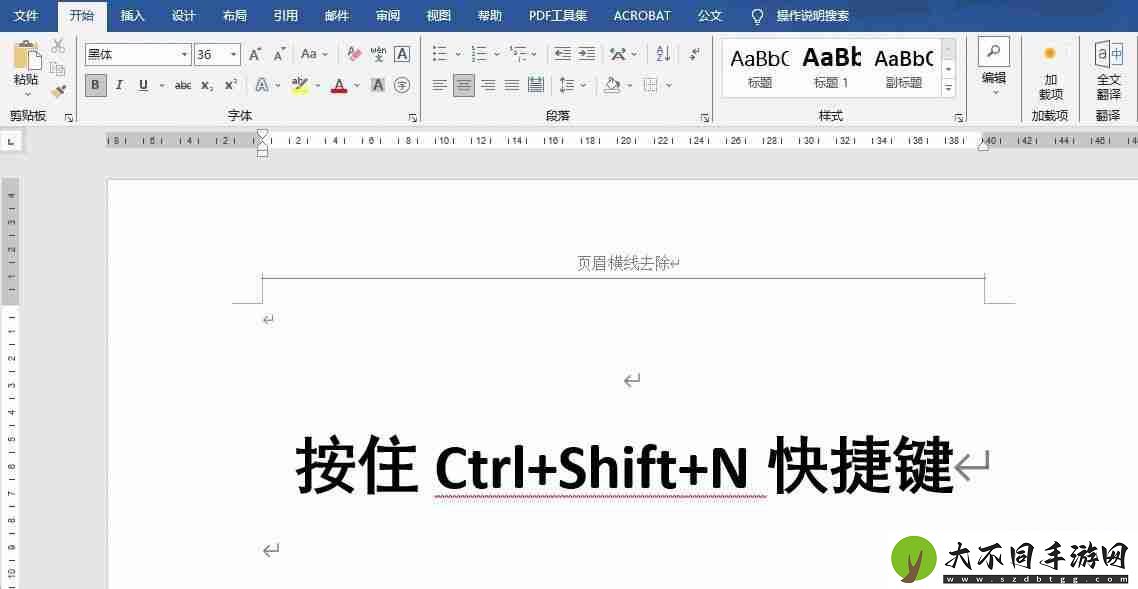Apply superscript formatting x²
The image size is (1138, 589).
231,86
